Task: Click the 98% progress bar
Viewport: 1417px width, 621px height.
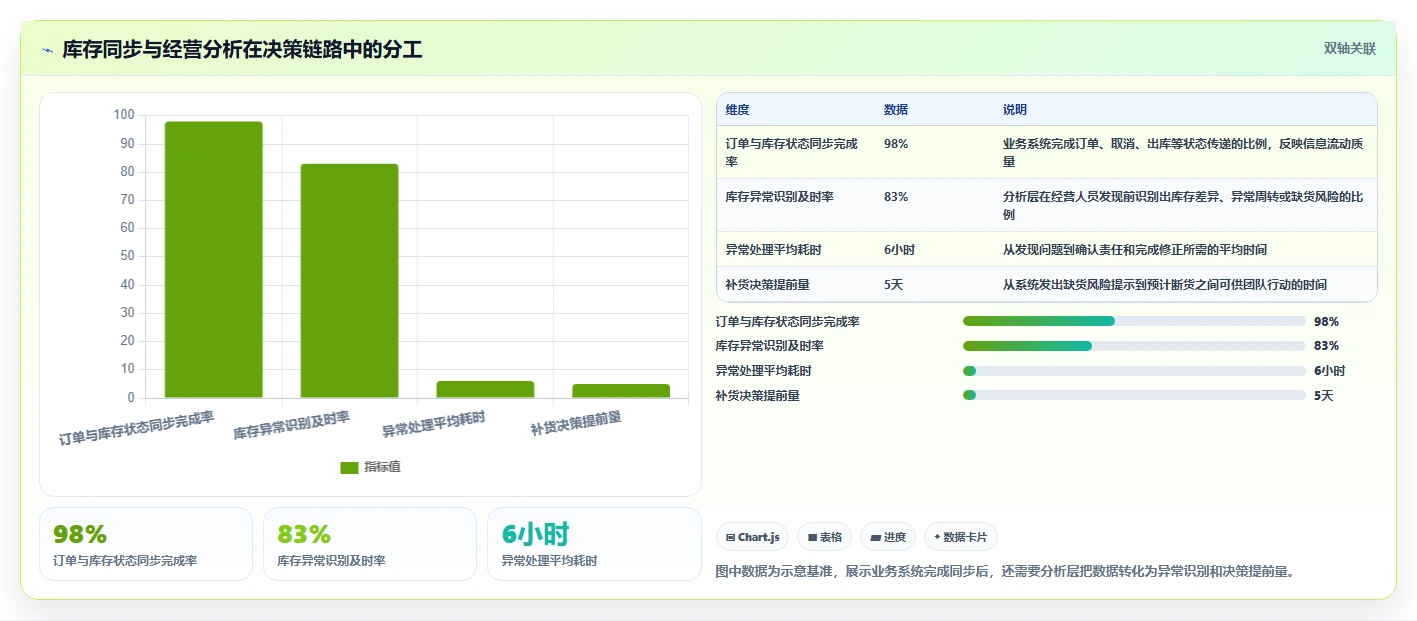Action: [1134, 321]
